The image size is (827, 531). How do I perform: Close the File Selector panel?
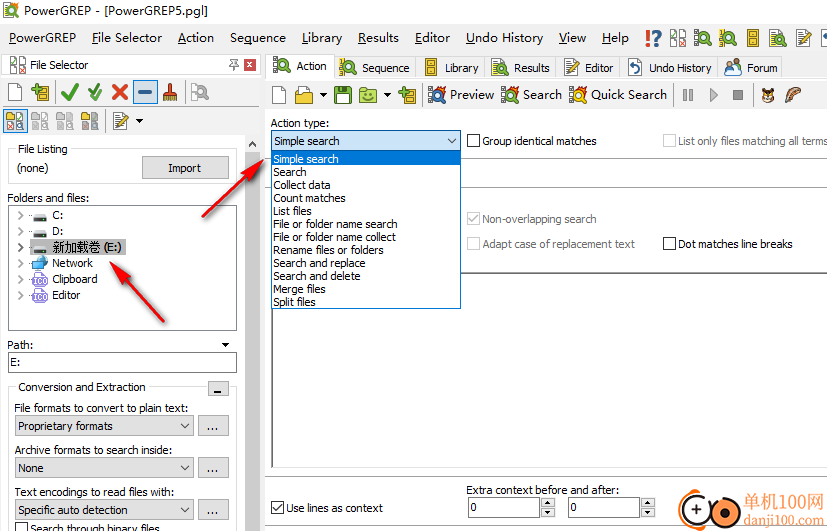pyautogui.click(x=250, y=65)
